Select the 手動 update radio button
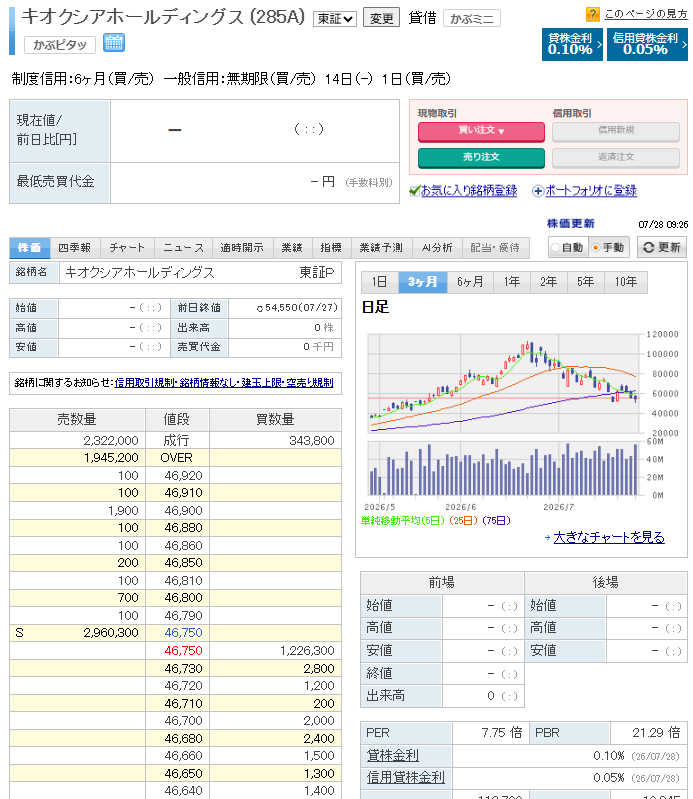The image size is (693, 799). tap(595, 248)
